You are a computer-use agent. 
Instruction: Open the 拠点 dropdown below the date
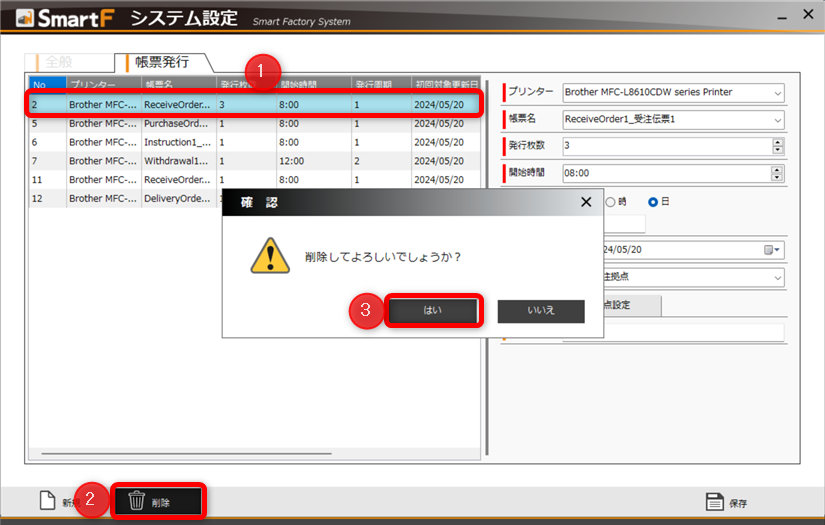[777, 277]
